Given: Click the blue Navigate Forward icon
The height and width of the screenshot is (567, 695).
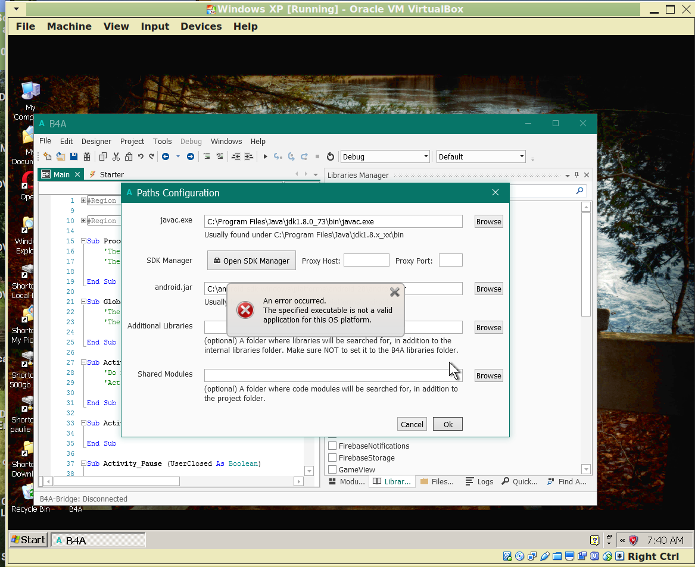Looking at the screenshot, I should (x=190, y=156).
